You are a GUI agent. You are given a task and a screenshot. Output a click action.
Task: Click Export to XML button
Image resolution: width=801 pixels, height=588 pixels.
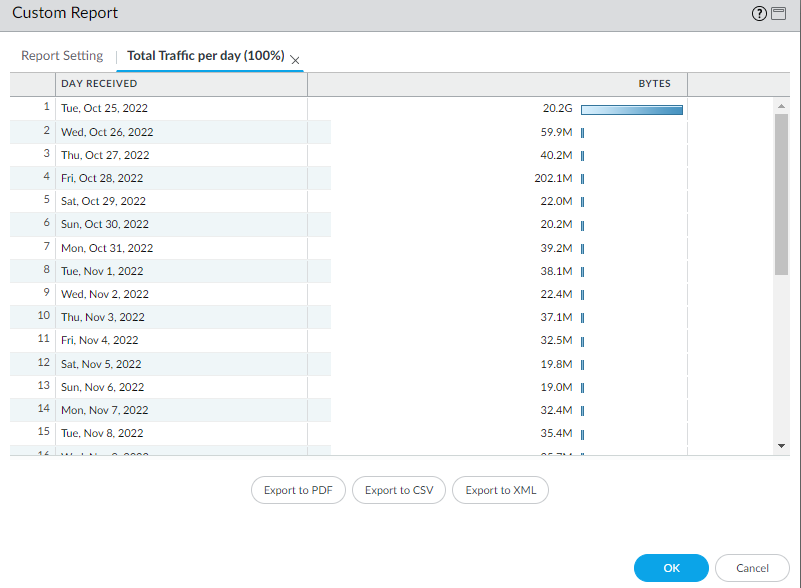[501, 490]
